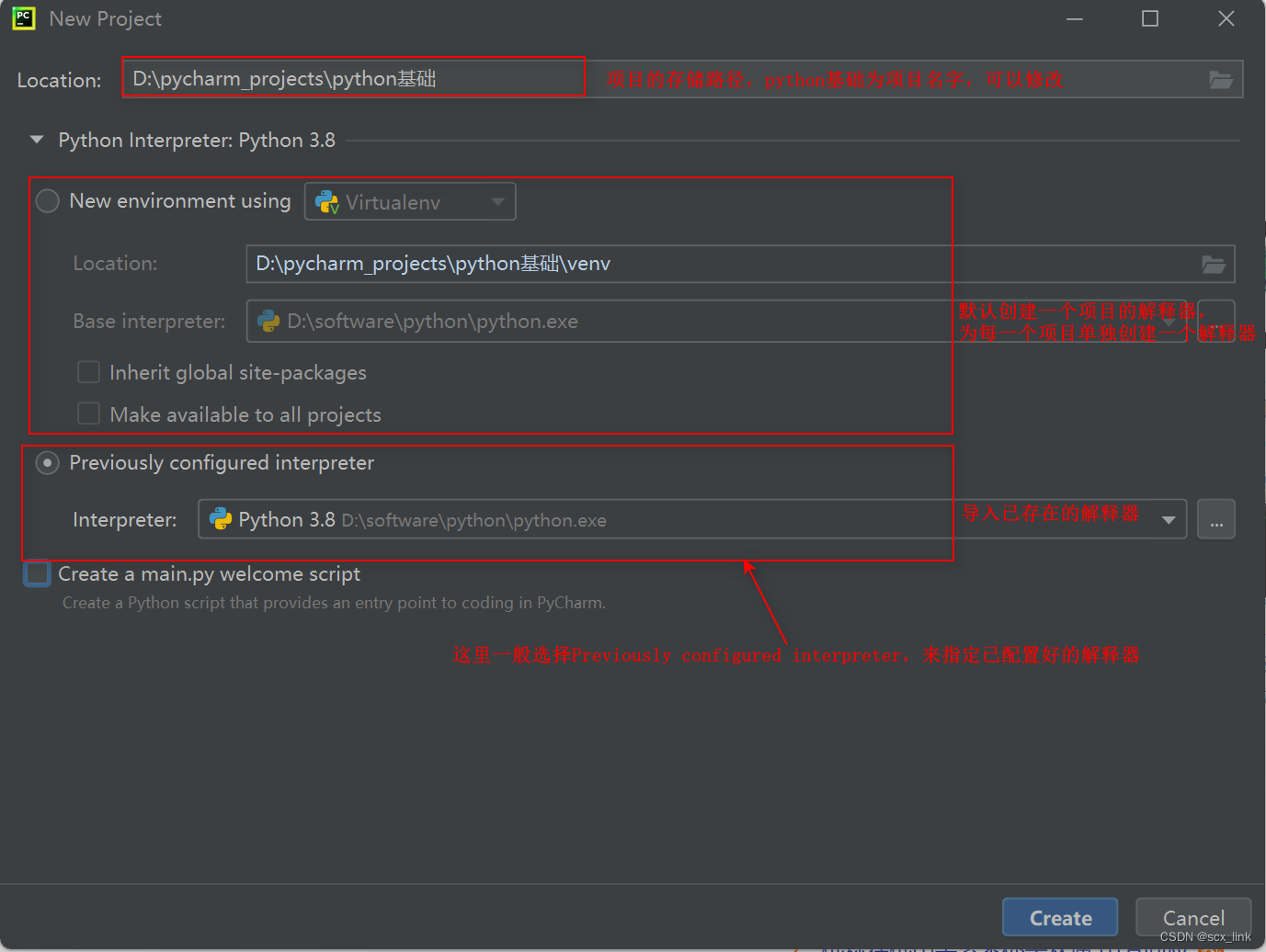The image size is (1266, 952).
Task: Click the Create button
Action: click(x=1060, y=917)
